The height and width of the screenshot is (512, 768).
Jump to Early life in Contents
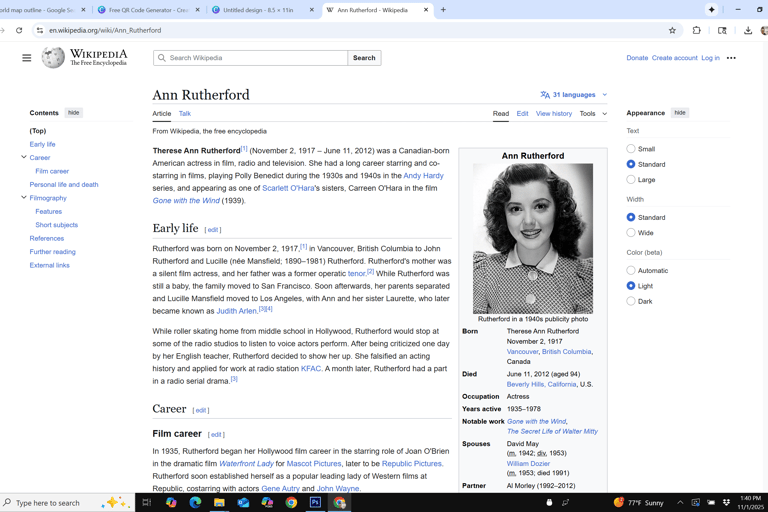(x=42, y=144)
